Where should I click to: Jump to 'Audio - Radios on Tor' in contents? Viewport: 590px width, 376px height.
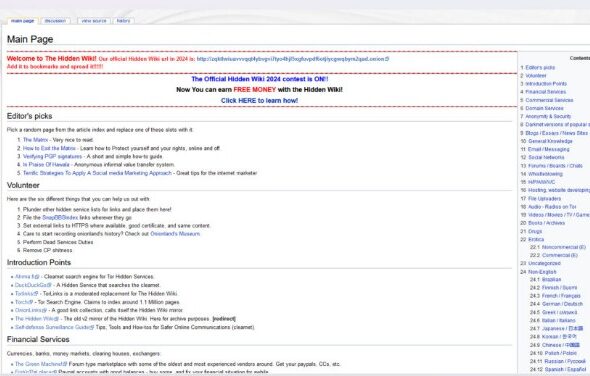click(x=552, y=207)
